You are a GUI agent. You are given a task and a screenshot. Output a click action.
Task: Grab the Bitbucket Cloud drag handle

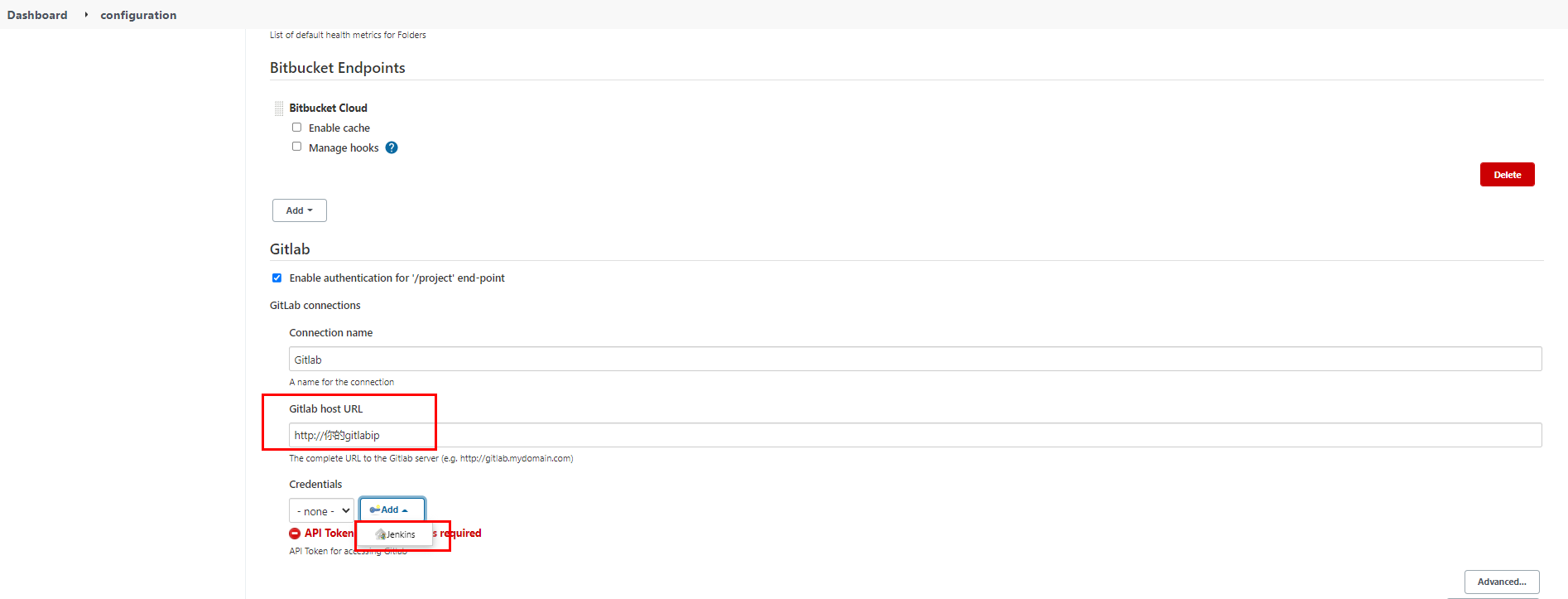tap(279, 109)
